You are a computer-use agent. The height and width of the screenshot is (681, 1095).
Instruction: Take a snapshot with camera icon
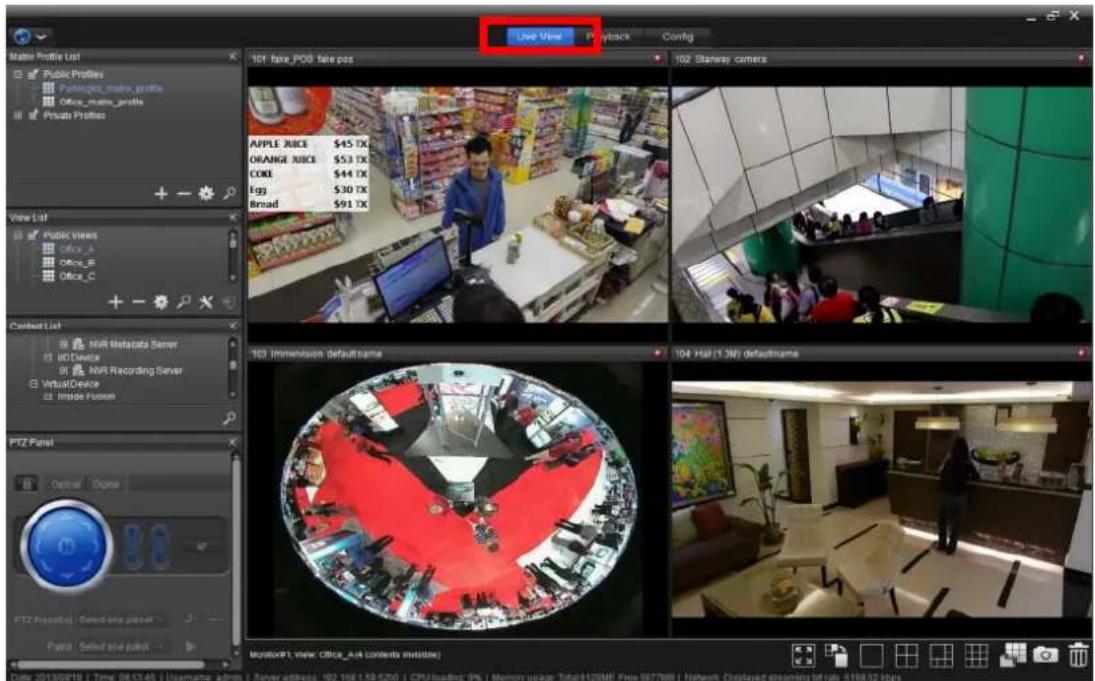click(1045, 655)
